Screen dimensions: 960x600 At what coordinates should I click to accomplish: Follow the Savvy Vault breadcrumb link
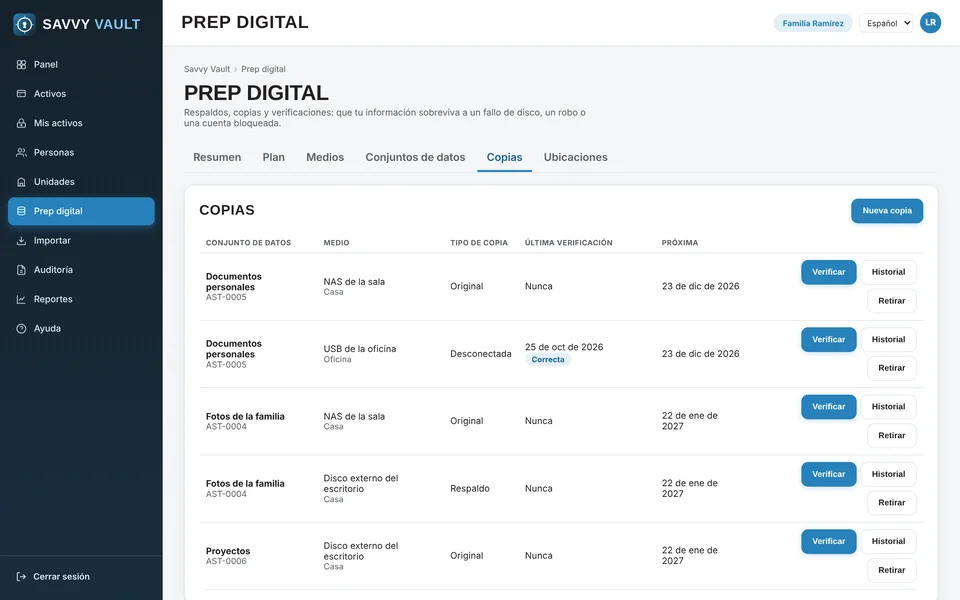click(x=207, y=69)
